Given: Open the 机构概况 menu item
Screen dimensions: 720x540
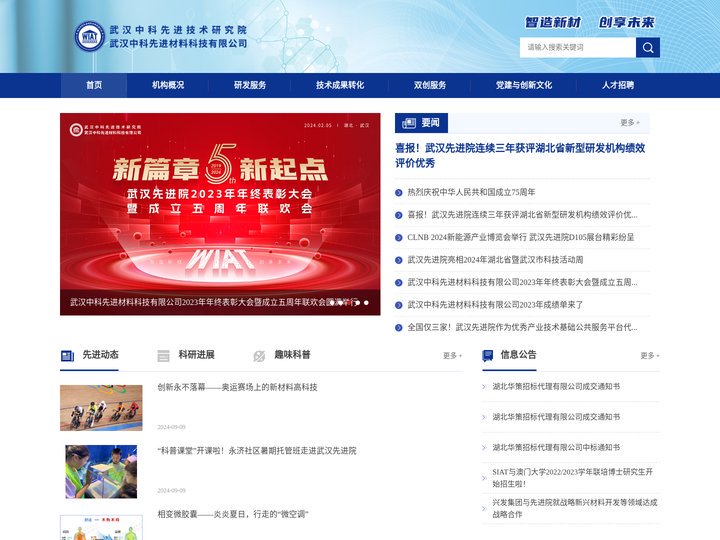Looking at the screenshot, I should click(x=168, y=85).
